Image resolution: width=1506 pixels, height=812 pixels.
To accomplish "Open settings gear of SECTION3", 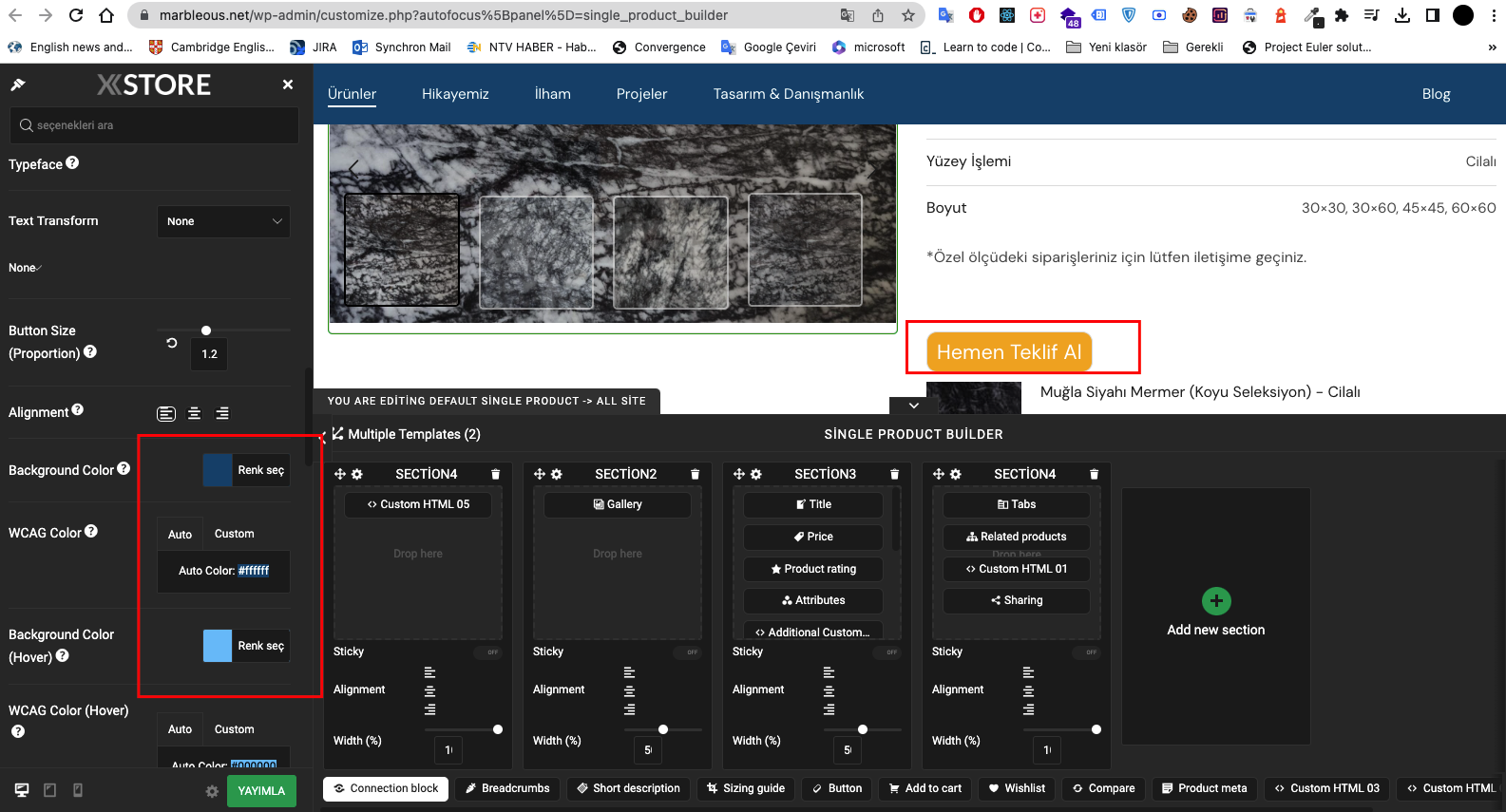I will [756, 474].
